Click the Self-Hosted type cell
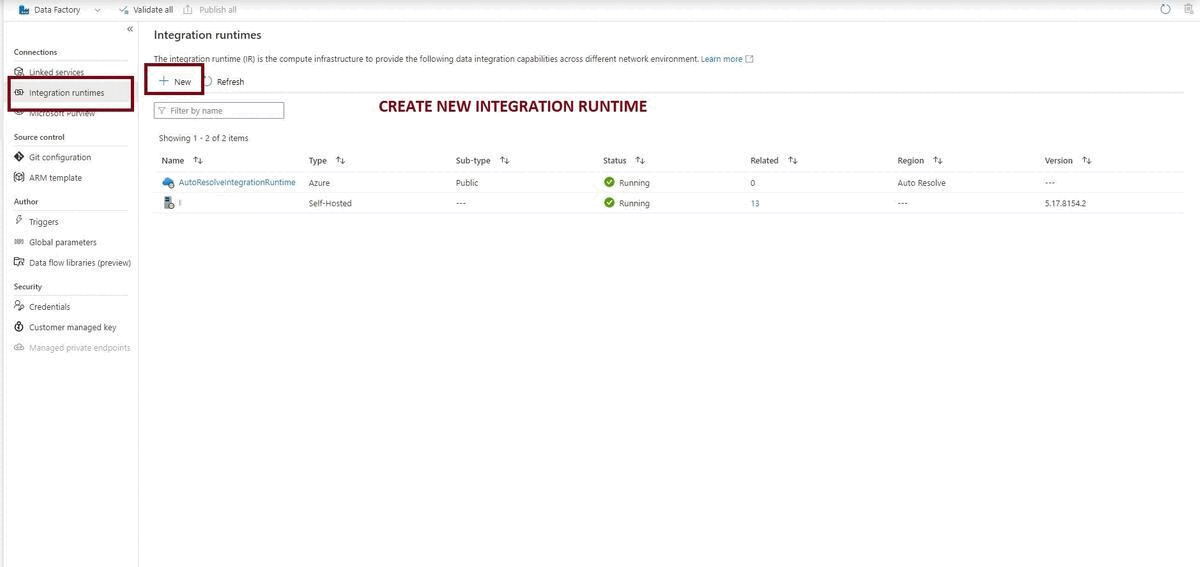The image size is (1200, 567). (x=330, y=203)
